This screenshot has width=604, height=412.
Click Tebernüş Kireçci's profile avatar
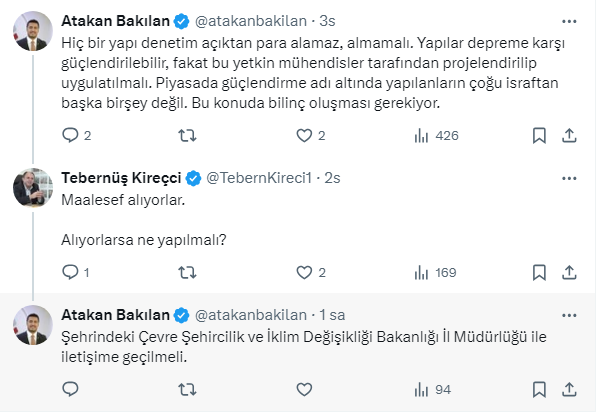32,187
